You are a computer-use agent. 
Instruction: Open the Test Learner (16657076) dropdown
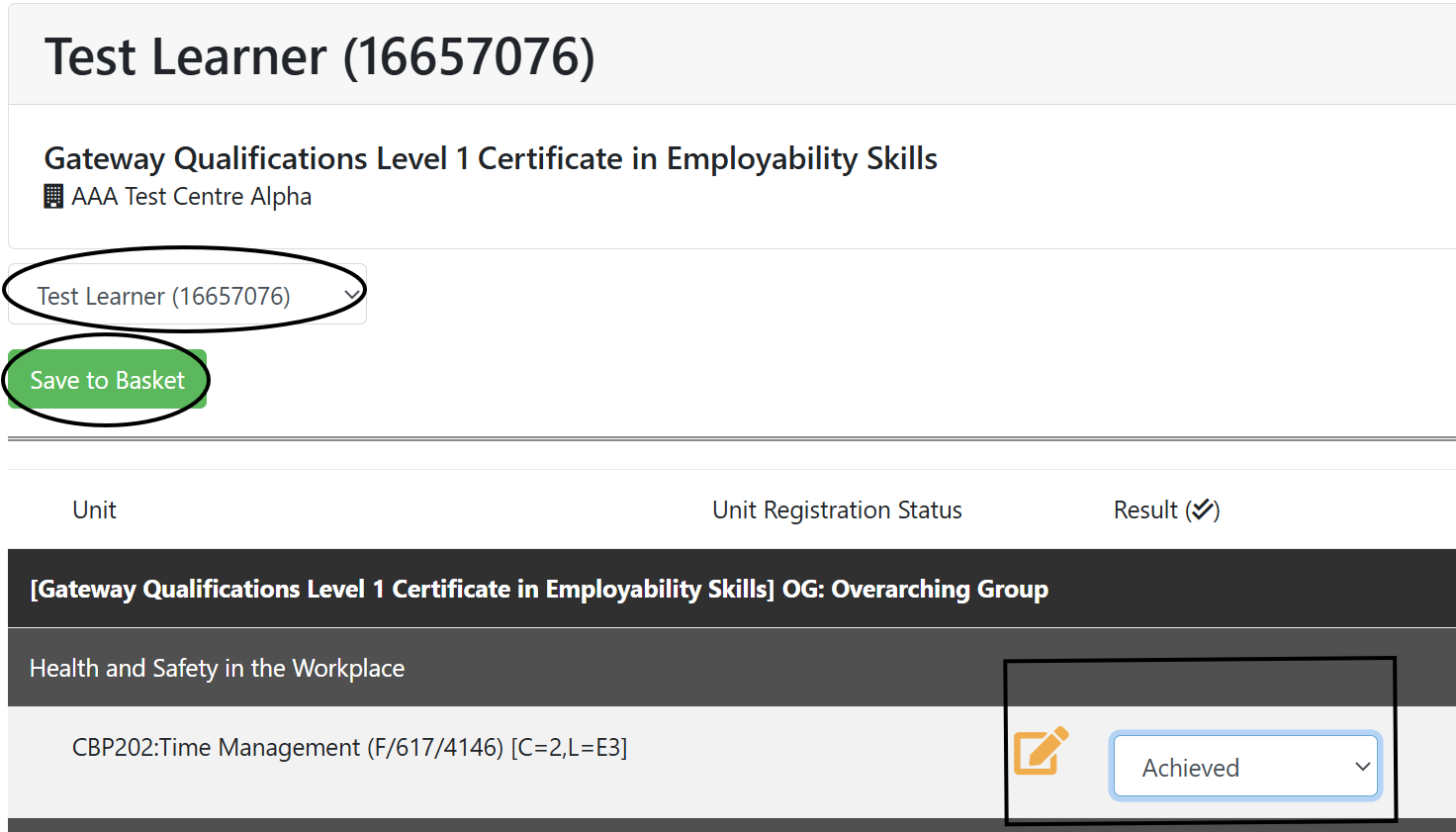point(186,295)
